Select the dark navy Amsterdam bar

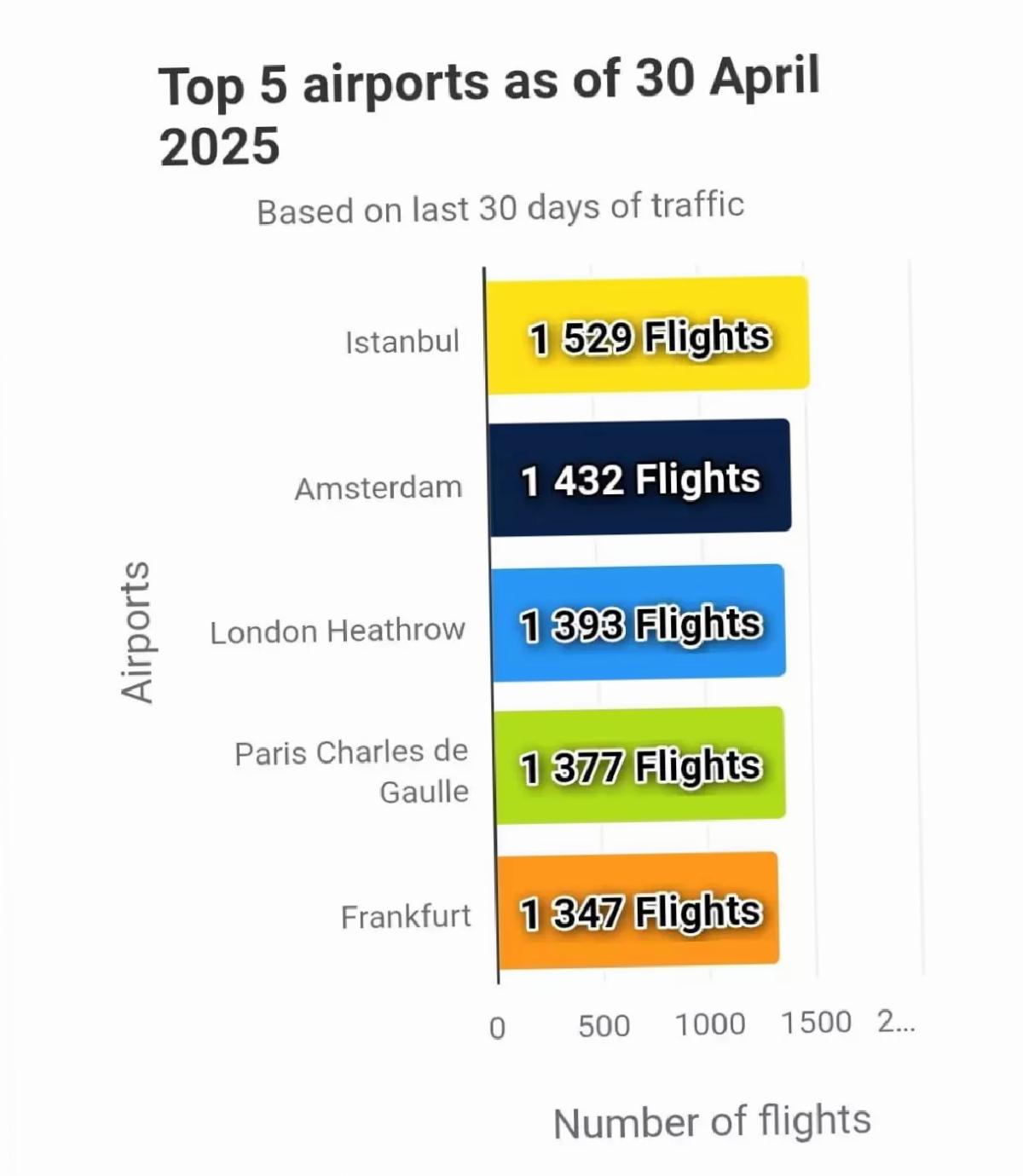click(640, 478)
